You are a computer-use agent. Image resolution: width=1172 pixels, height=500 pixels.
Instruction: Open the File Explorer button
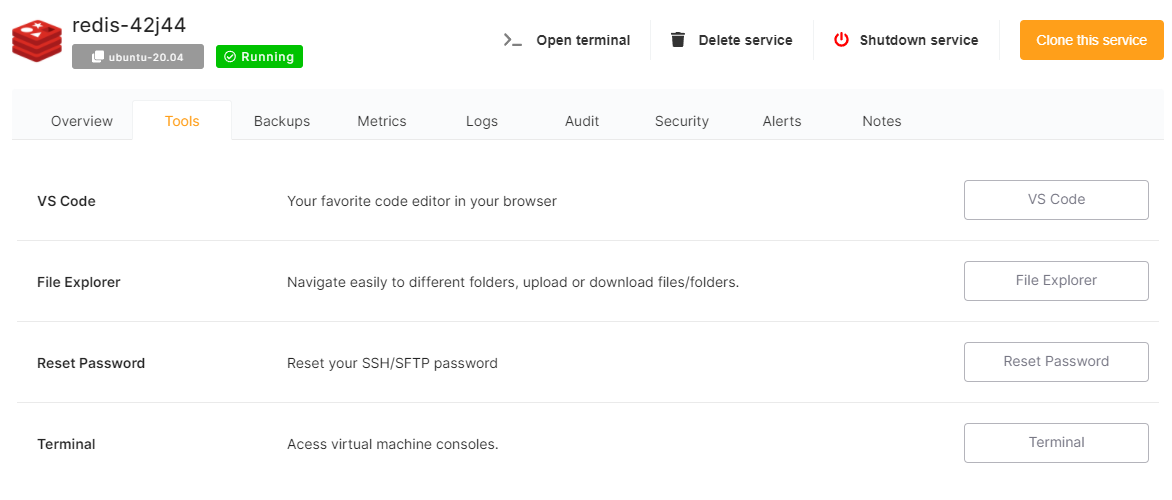(x=1056, y=281)
